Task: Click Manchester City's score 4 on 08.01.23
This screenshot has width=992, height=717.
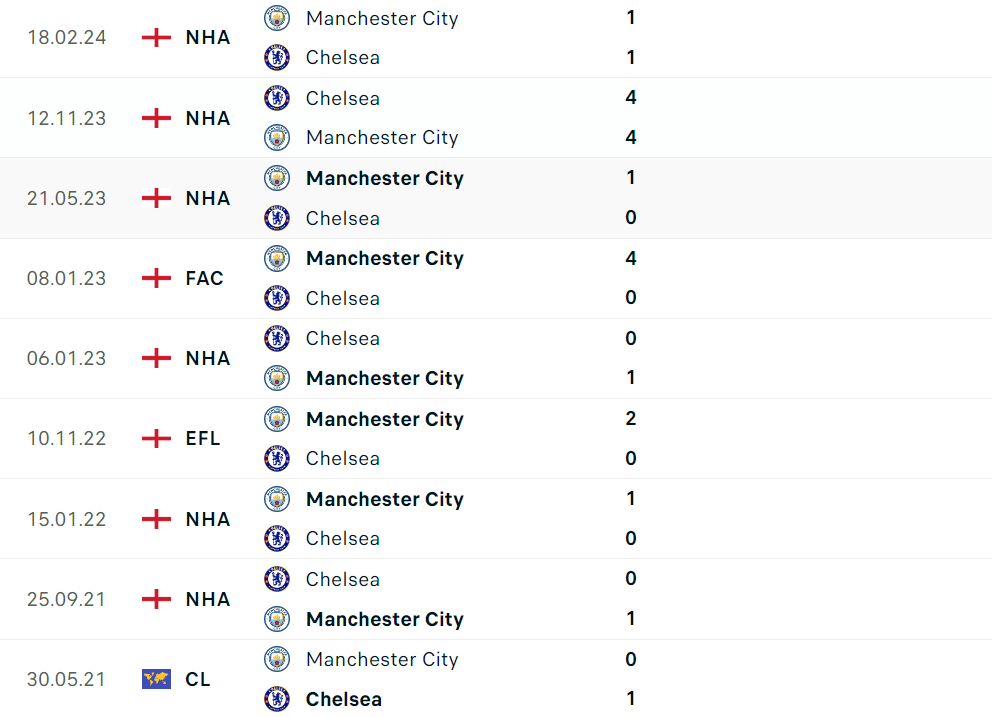Action: click(x=631, y=258)
